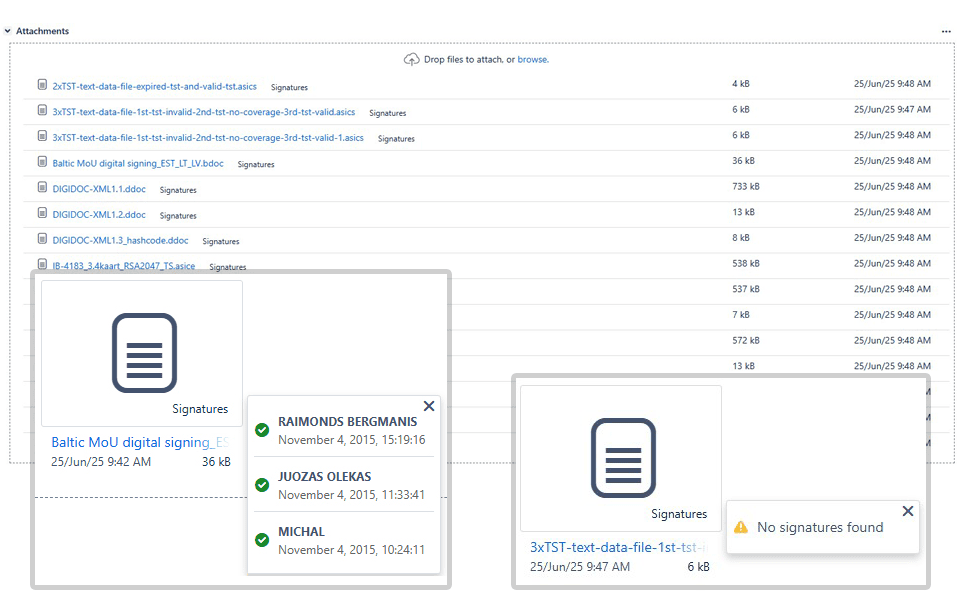Click Signatures badge on the 3xTST preview document
This screenshot has height=599, width=957.
(x=679, y=513)
